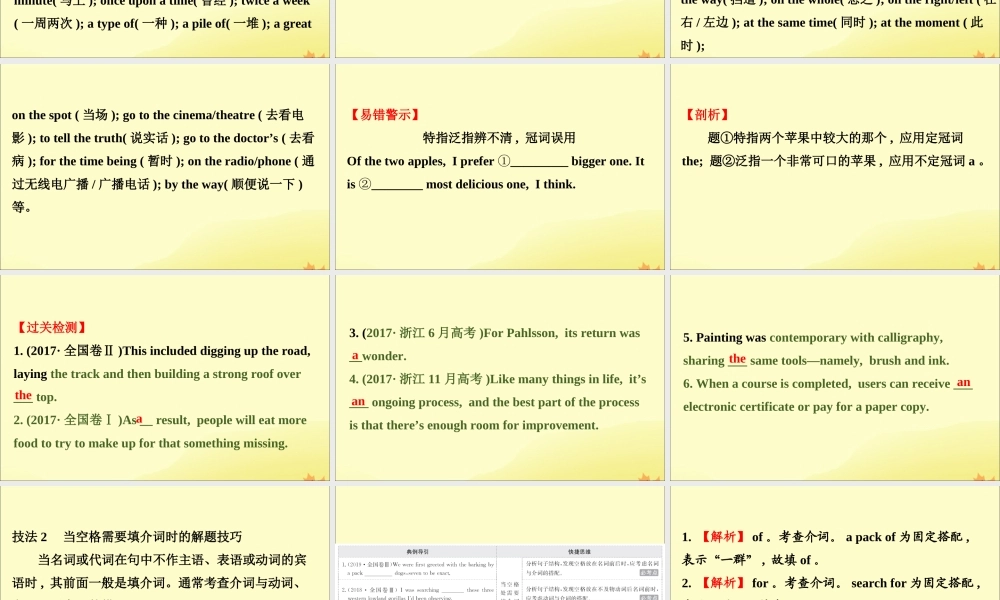This screenshot has width=1000, height=600.
Task: Open the 解析 of/for answers slide
Action: (835, 543)
